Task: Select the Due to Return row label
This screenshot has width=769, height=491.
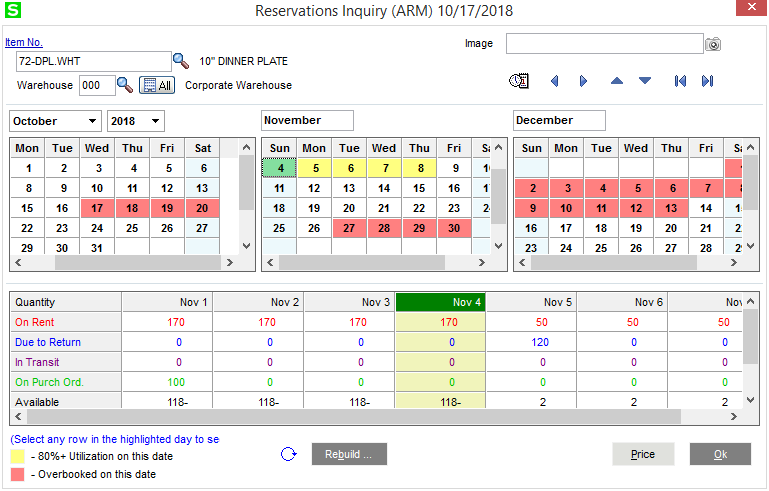Action: click(x=66, y=342)
